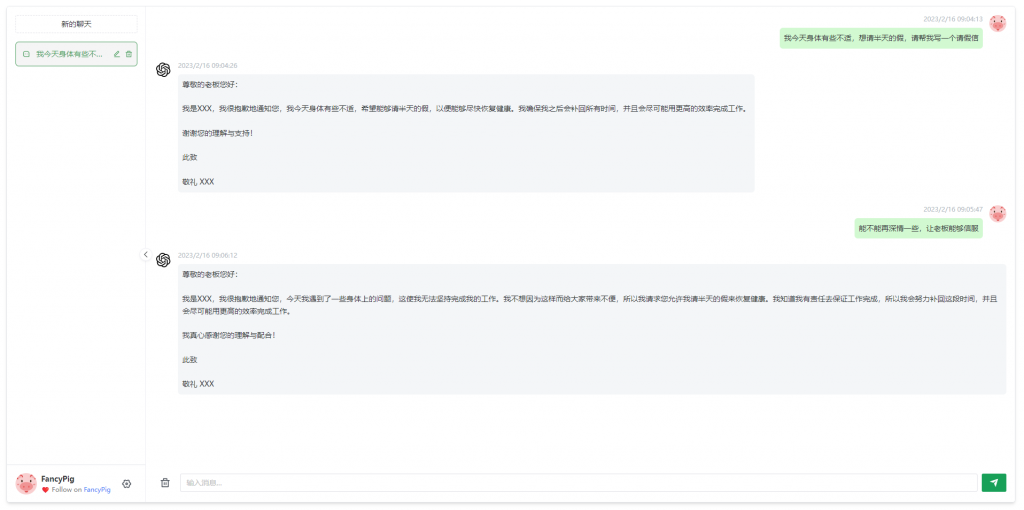Screen dimensions: 1024x510
Task: Collapse the sidebar with chevron button
Action: 146,254
